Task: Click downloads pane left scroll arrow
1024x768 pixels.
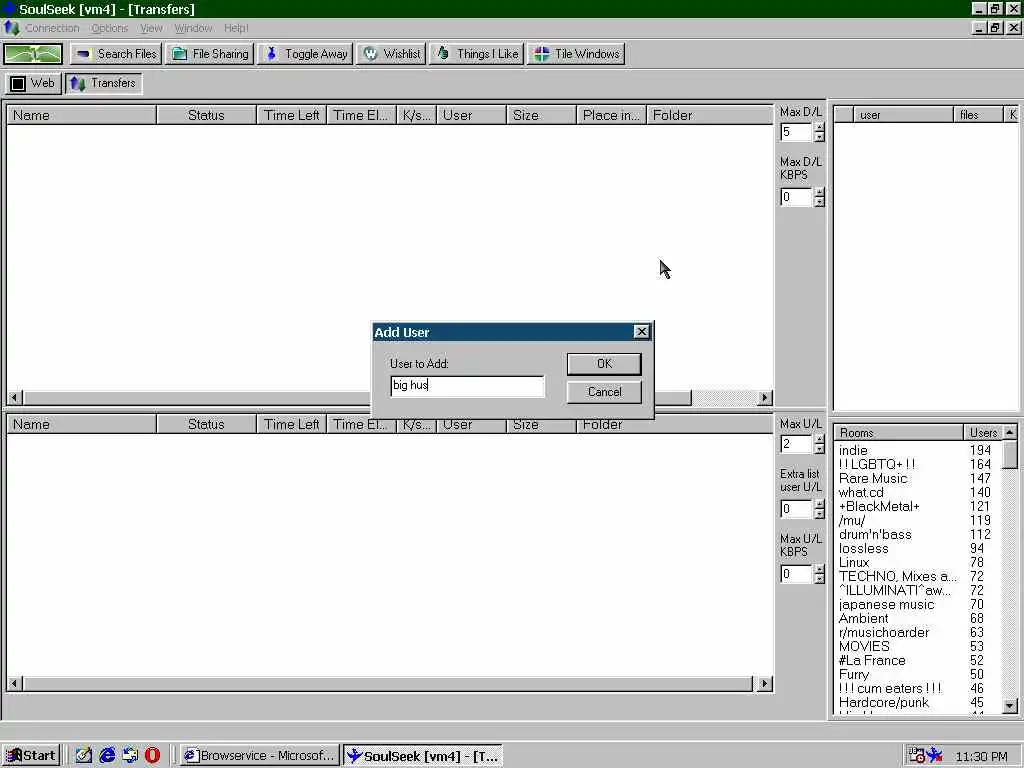Action: (x=14, y=397)
